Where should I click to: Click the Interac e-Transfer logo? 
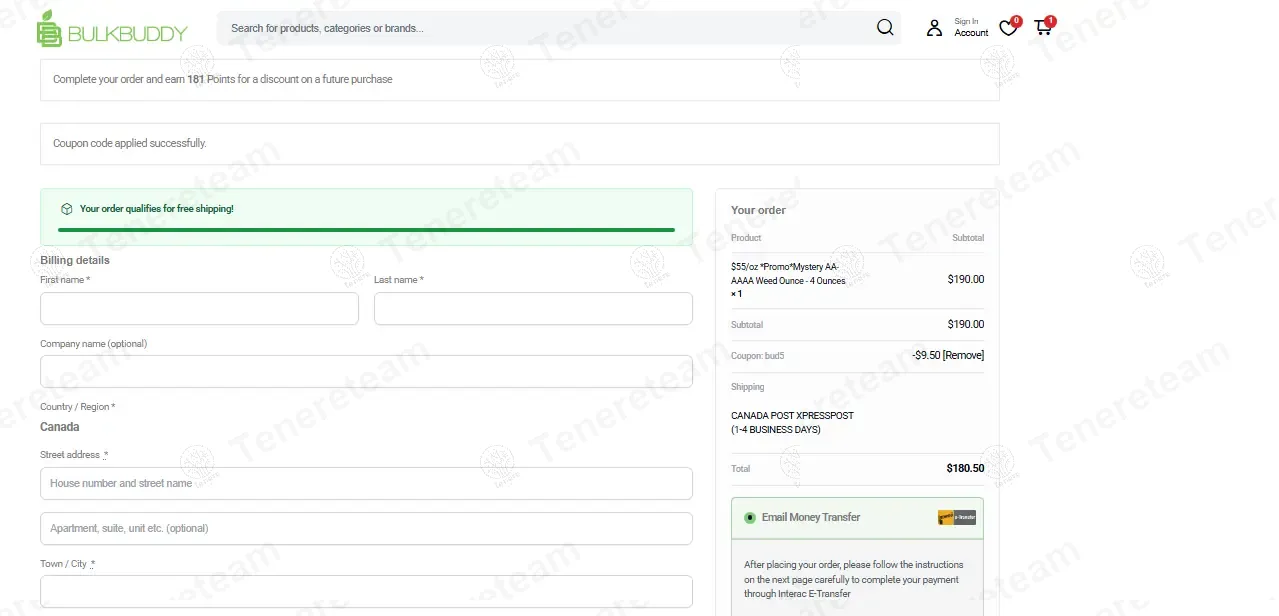tap(956, 517)
